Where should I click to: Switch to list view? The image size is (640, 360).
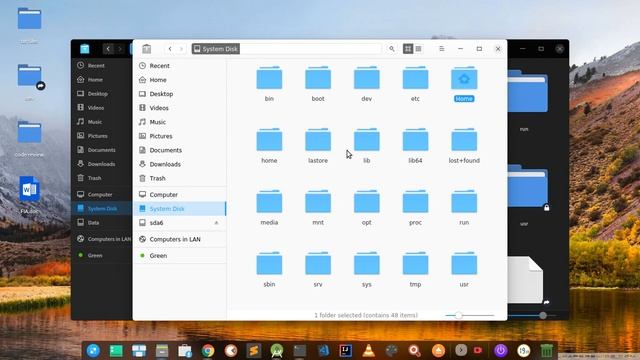[x=418, y=49]
